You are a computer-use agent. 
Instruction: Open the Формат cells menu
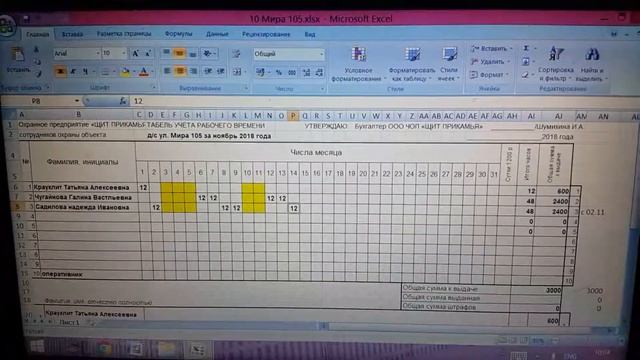489,75
